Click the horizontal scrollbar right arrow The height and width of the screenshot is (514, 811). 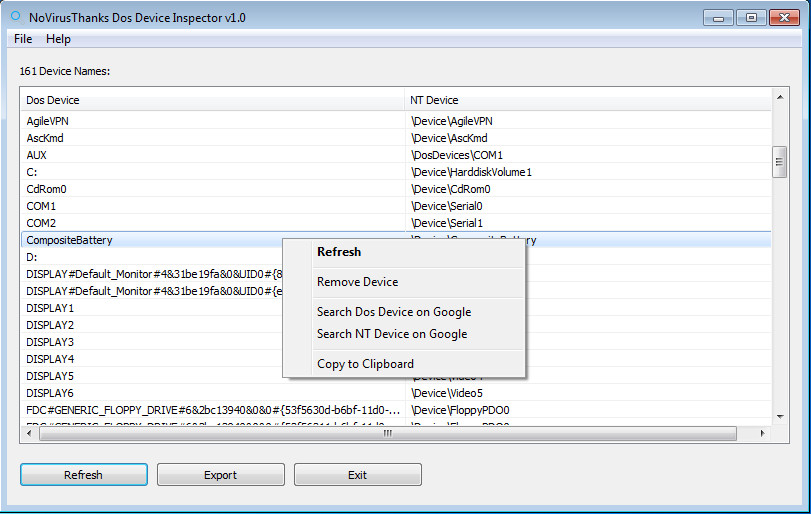[x=762, y=433]
